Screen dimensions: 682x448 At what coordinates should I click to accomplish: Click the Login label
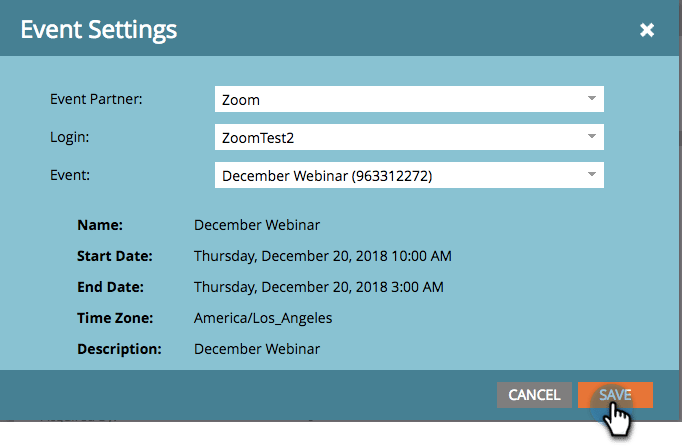(68, 137)
